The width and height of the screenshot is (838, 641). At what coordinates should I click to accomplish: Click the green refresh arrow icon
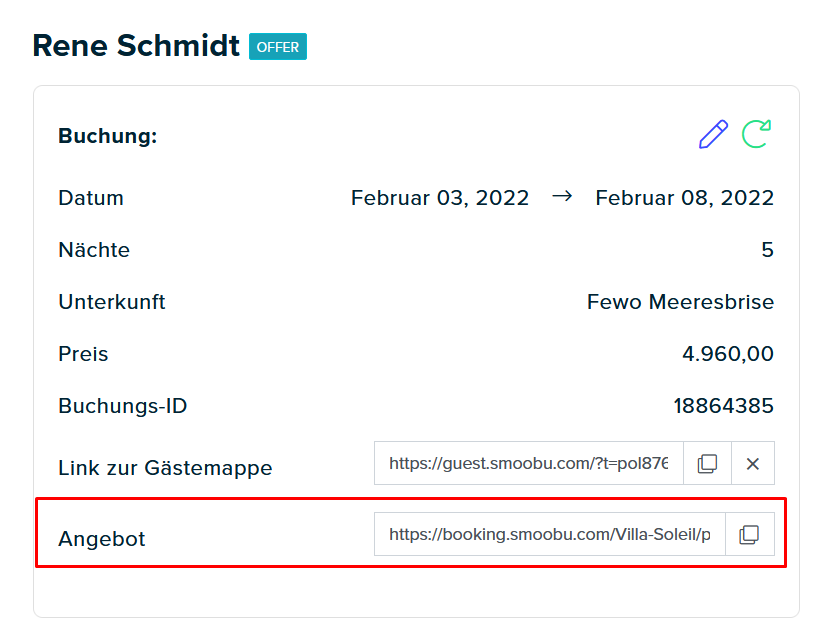tap(756, 134)
